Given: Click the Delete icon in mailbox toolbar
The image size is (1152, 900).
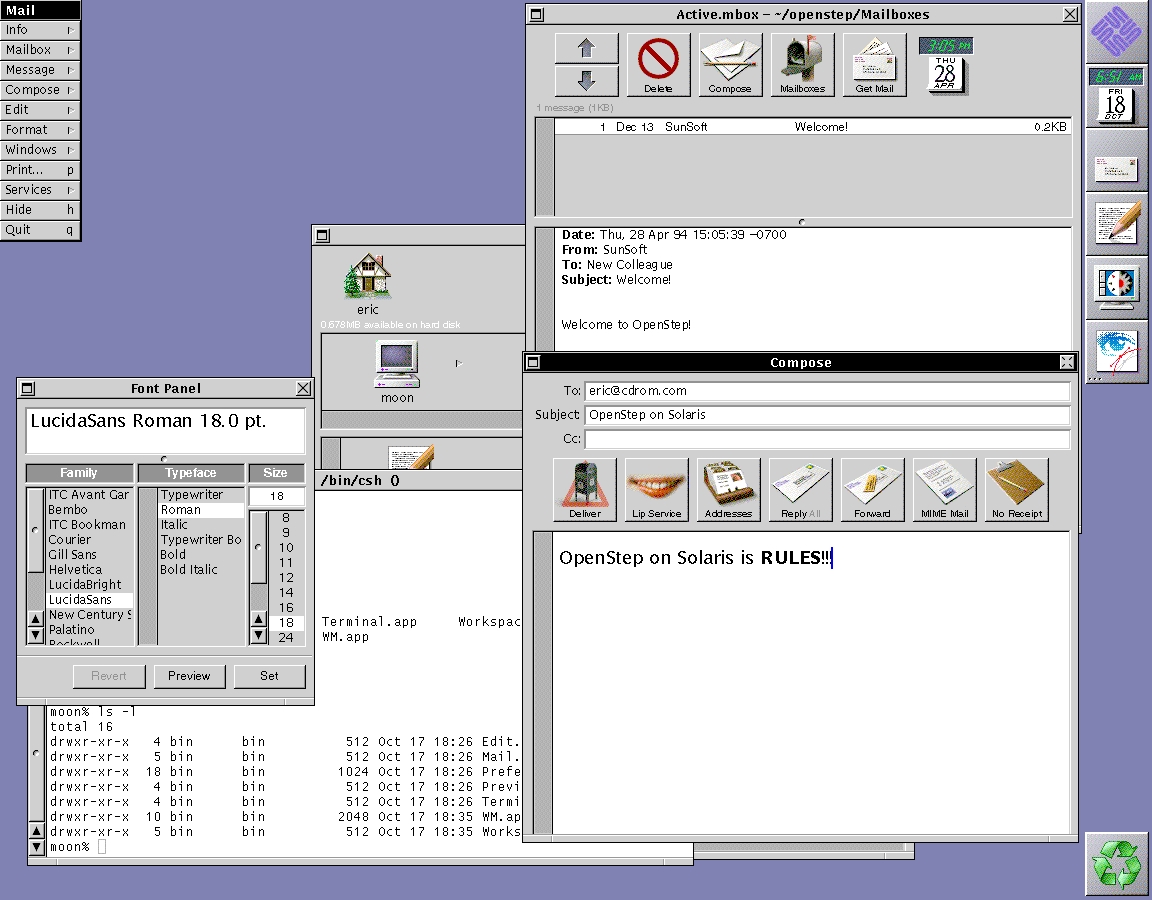Looking at the screenshot, I should tap(658, 64).
